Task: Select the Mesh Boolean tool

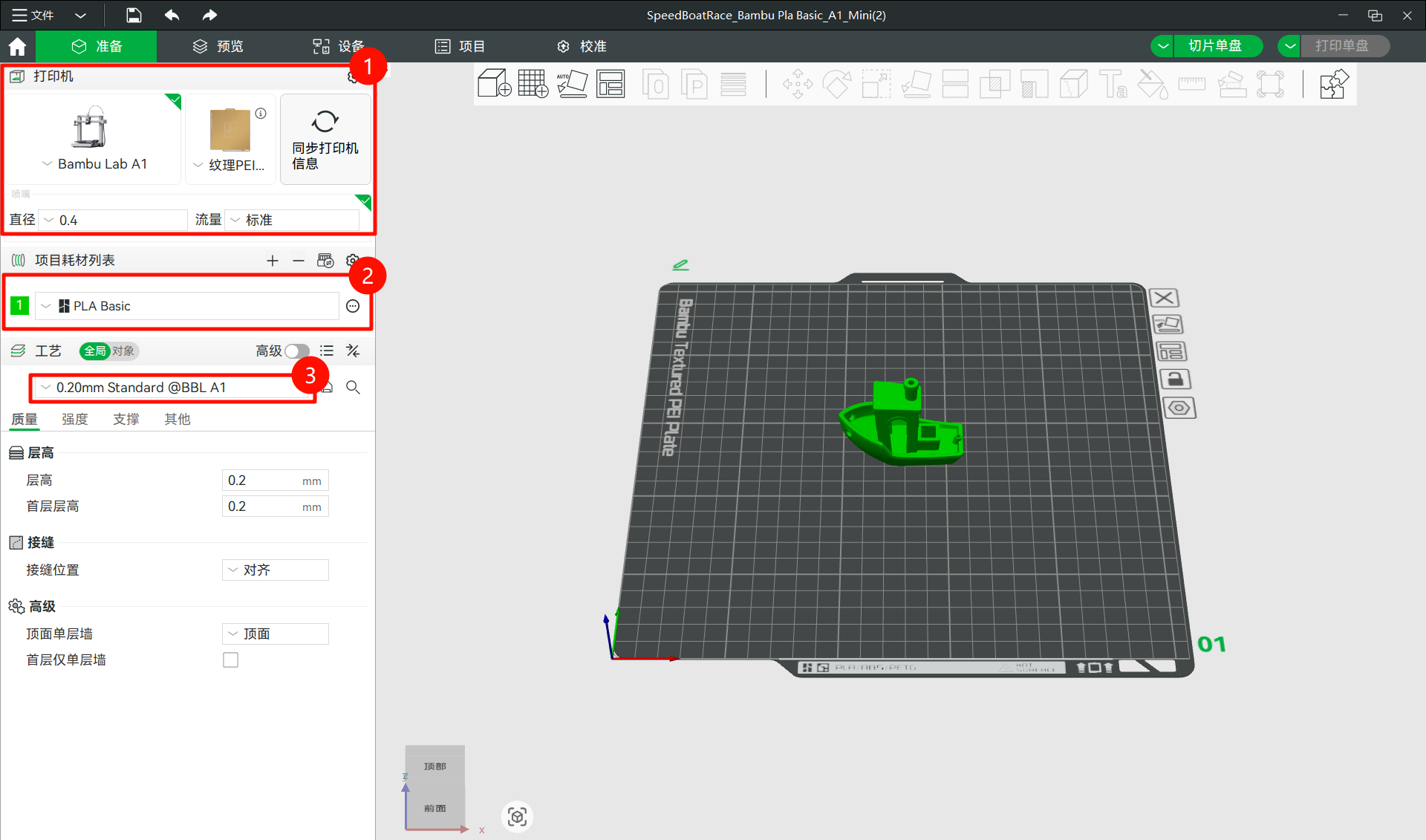Action: (x=994, y=83)
